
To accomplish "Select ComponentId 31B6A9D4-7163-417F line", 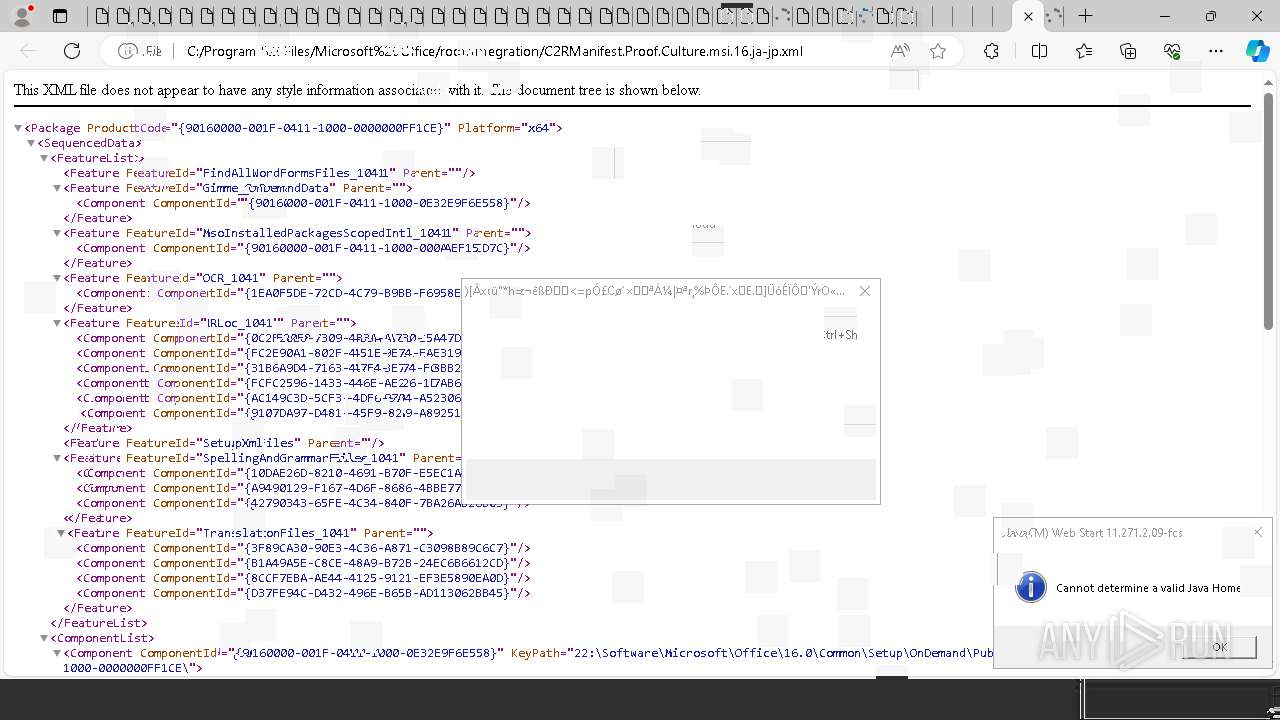I will pos(269,368).
